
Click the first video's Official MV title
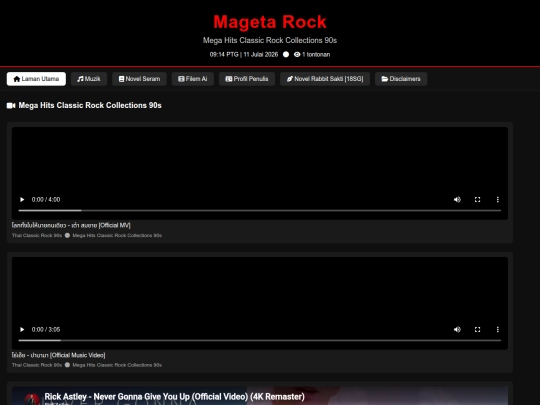pyautogui.click(x=71, y=225)
